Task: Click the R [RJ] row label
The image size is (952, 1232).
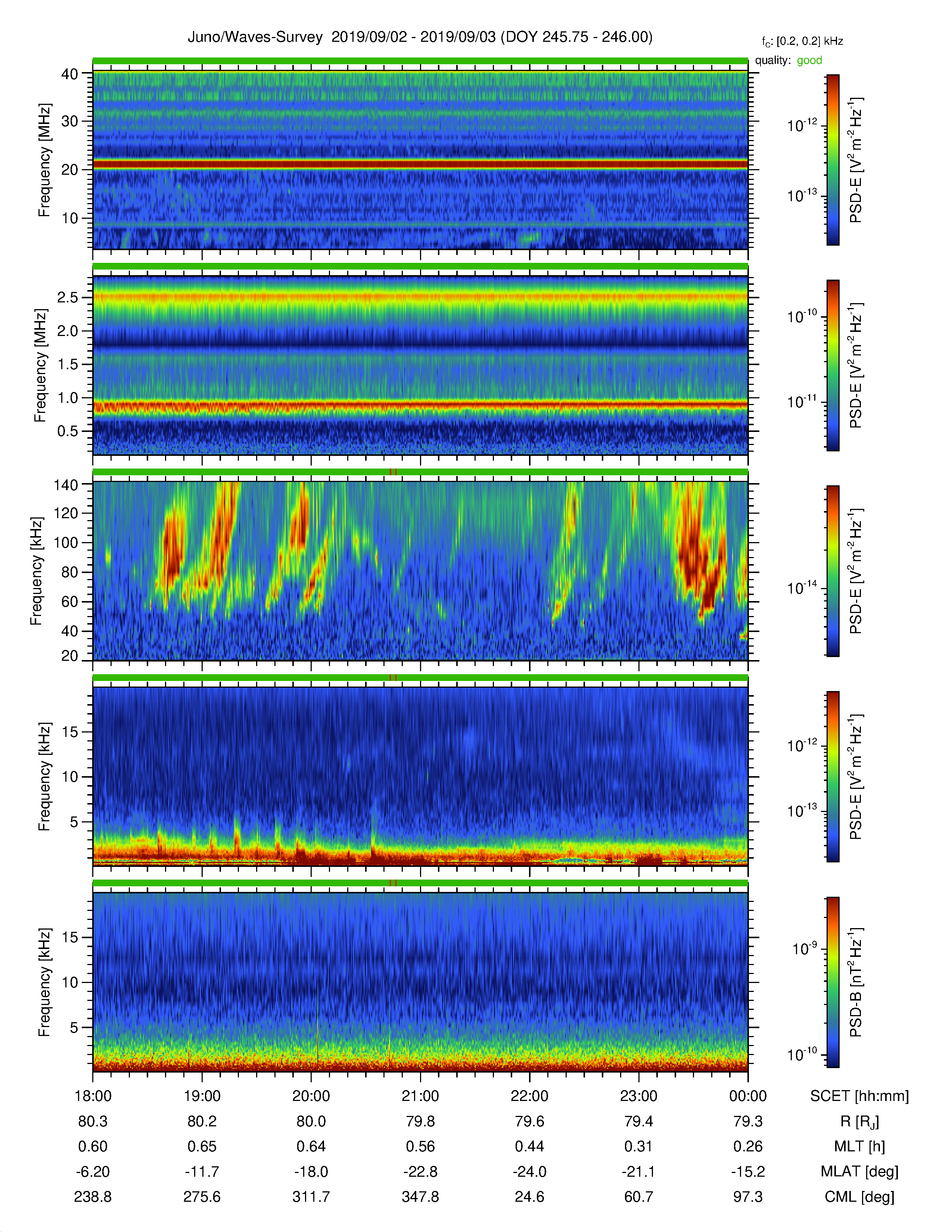Action: (859, 1121)
